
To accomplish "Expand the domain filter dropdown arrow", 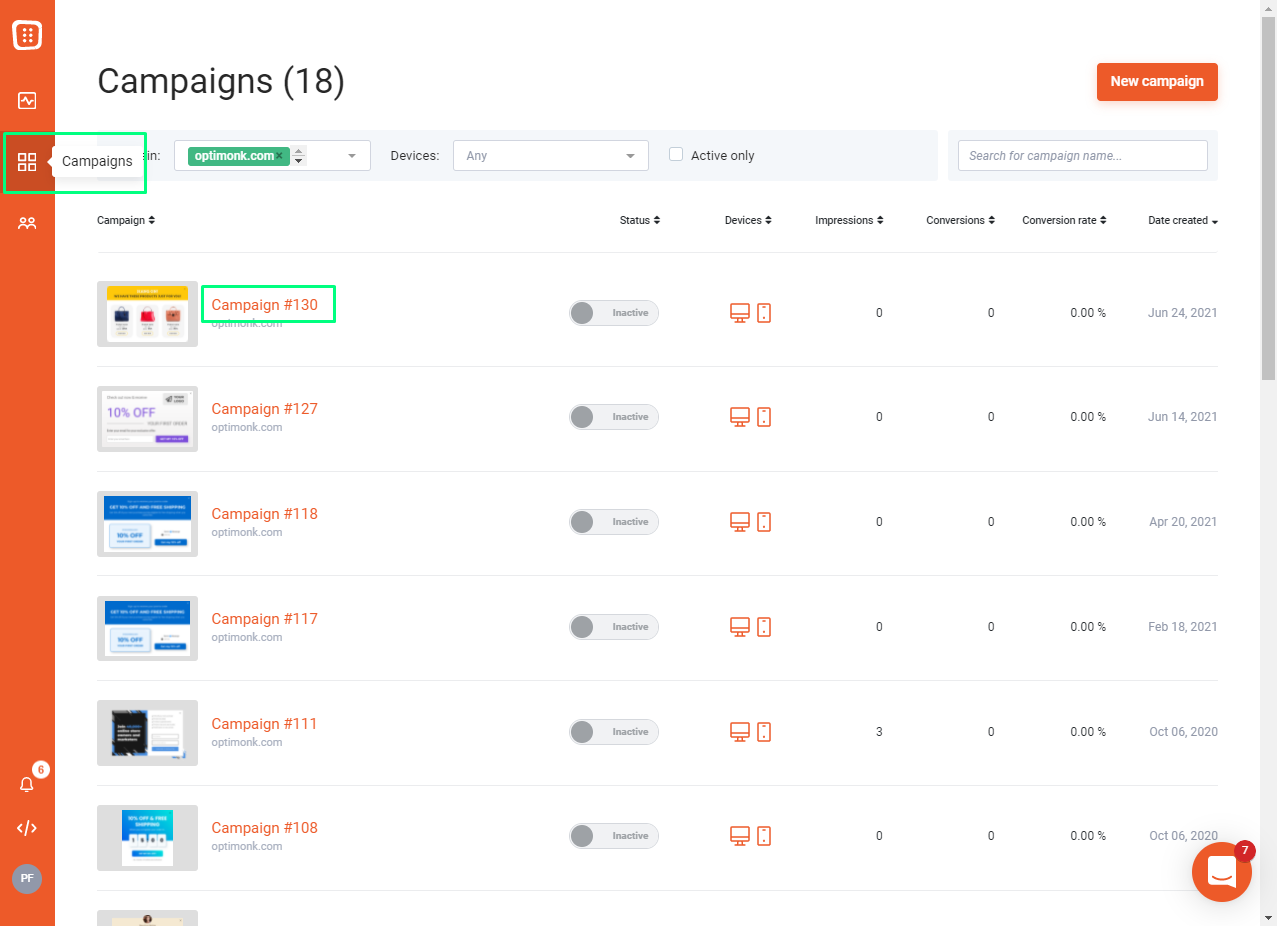I will click(x=352, y=156).
